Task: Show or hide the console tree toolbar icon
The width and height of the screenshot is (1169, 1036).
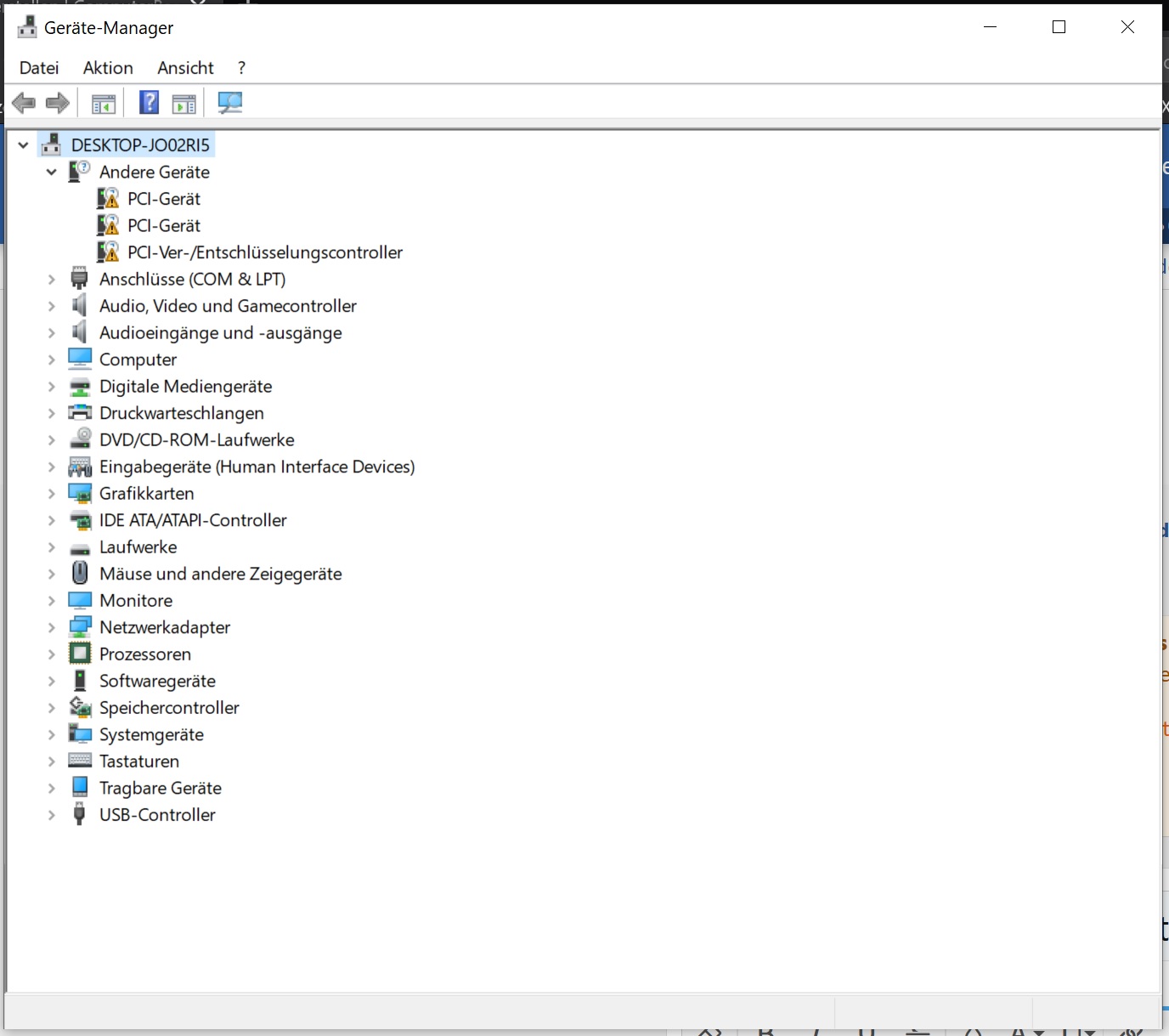Action: (104, 104)
